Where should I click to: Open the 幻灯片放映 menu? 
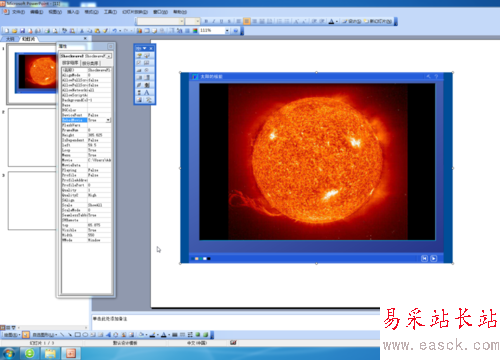pos(135,12)
